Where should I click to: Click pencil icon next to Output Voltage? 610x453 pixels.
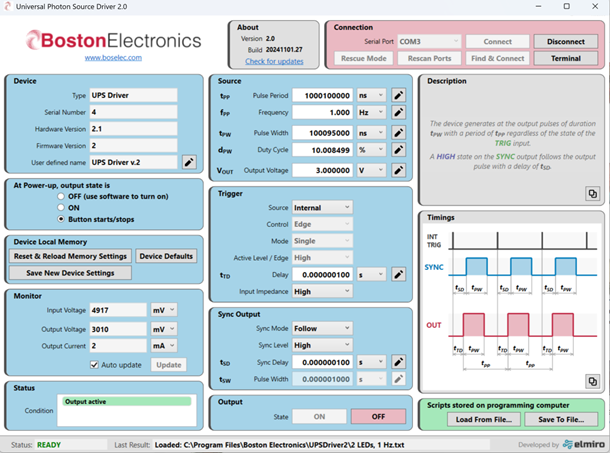click(398, 170)
